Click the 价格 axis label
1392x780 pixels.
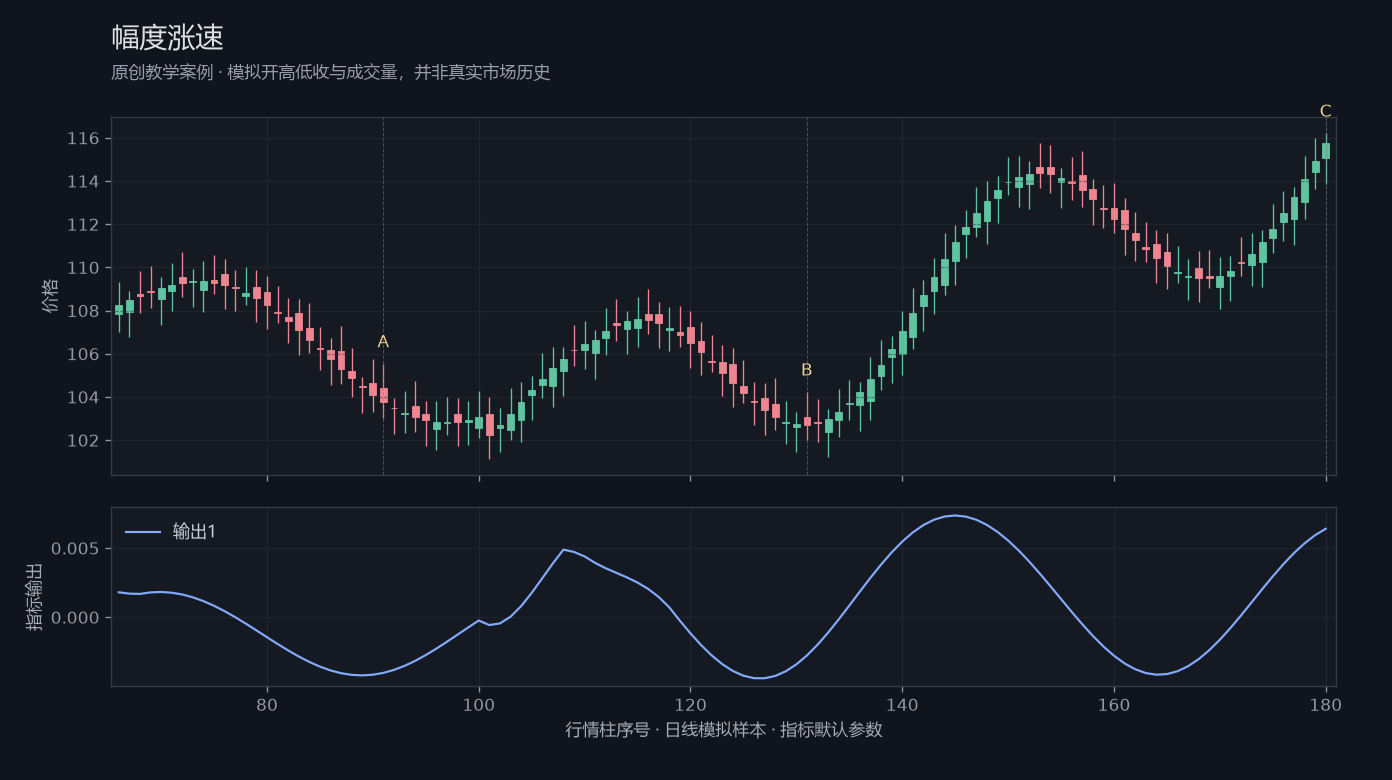[51, 296]
